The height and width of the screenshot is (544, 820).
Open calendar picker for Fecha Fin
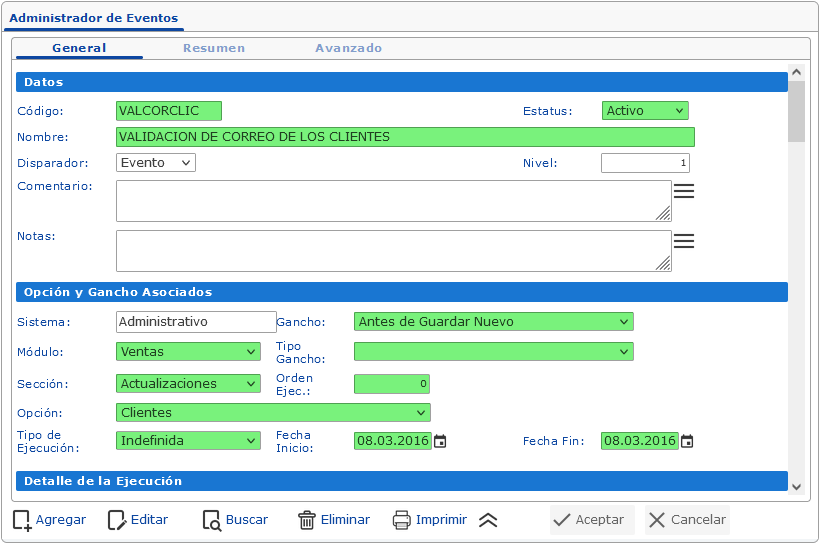687,441
